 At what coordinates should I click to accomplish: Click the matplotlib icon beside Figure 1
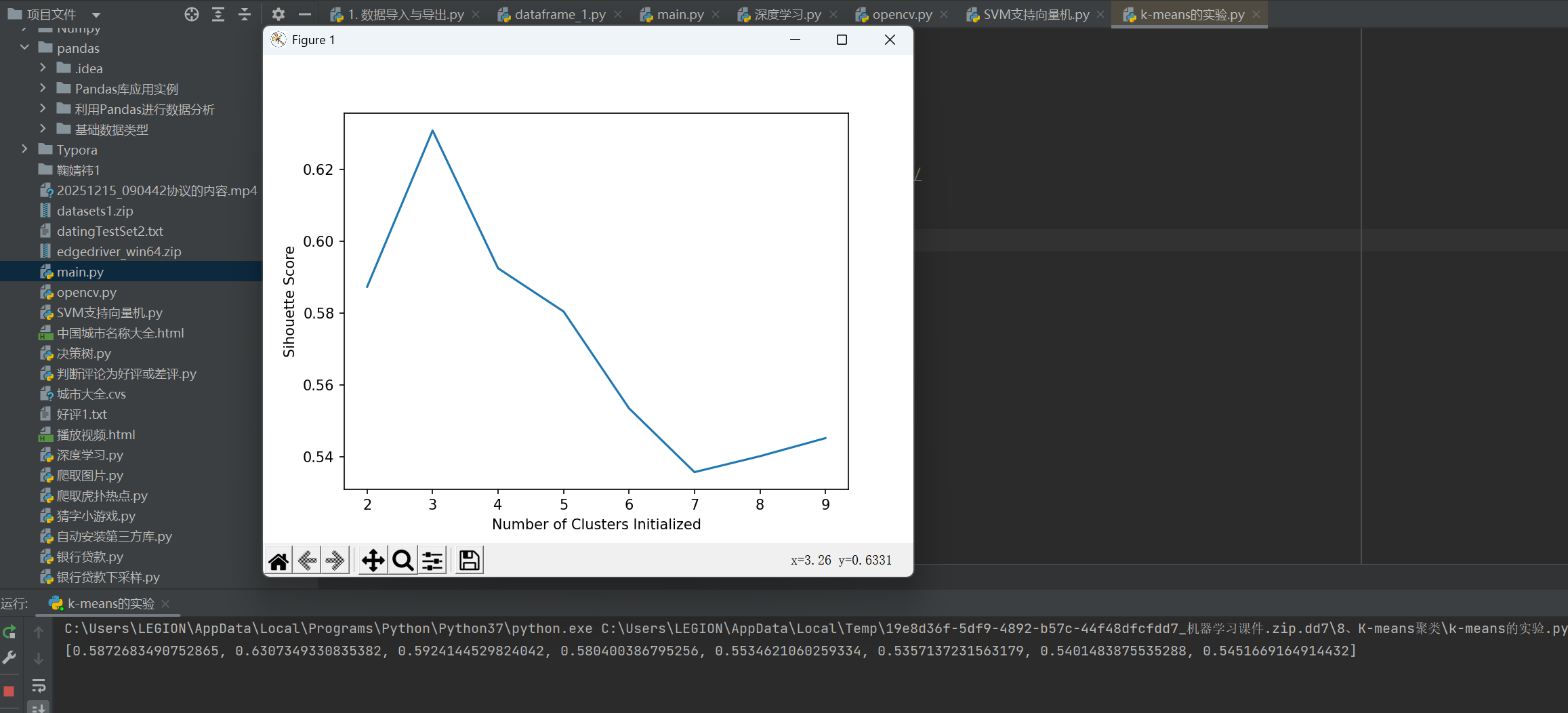pos(278,40)
